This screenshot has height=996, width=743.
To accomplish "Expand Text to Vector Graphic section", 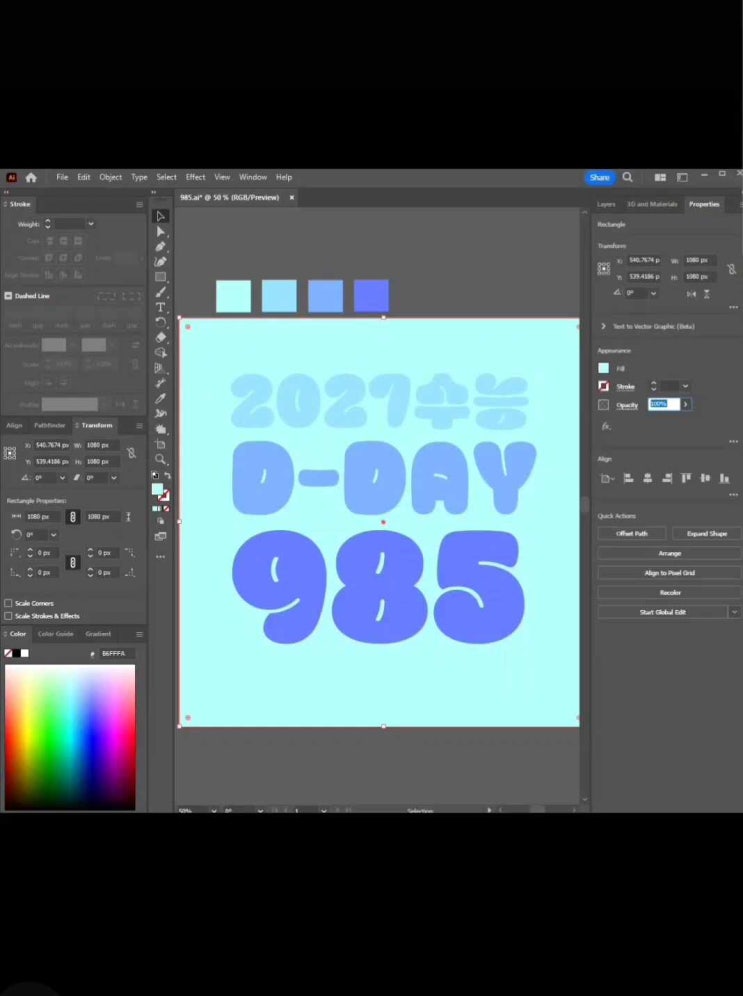I will pyautogui.click(x=603, y=326).
